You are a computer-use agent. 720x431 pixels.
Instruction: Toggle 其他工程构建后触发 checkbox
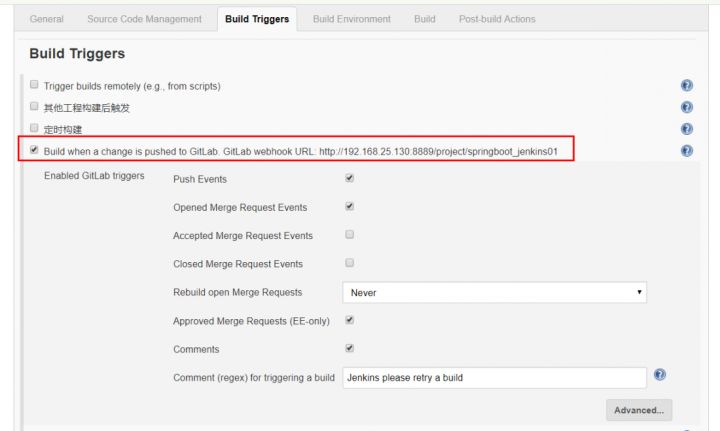(x=34, y=106)
